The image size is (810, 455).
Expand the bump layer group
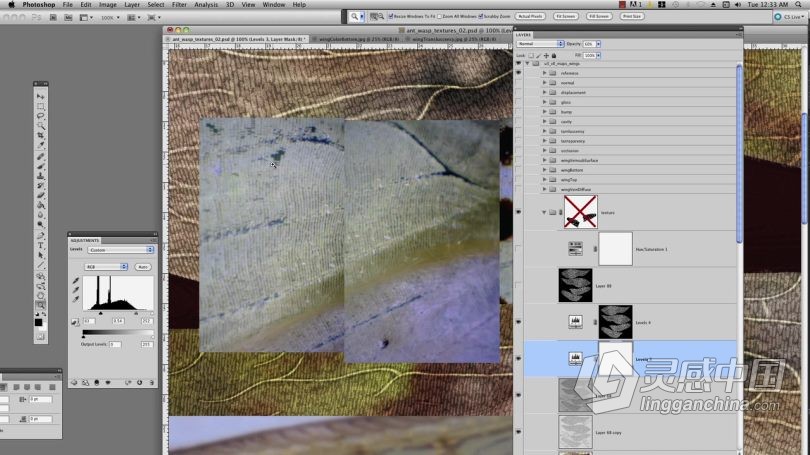click(544, 112)
